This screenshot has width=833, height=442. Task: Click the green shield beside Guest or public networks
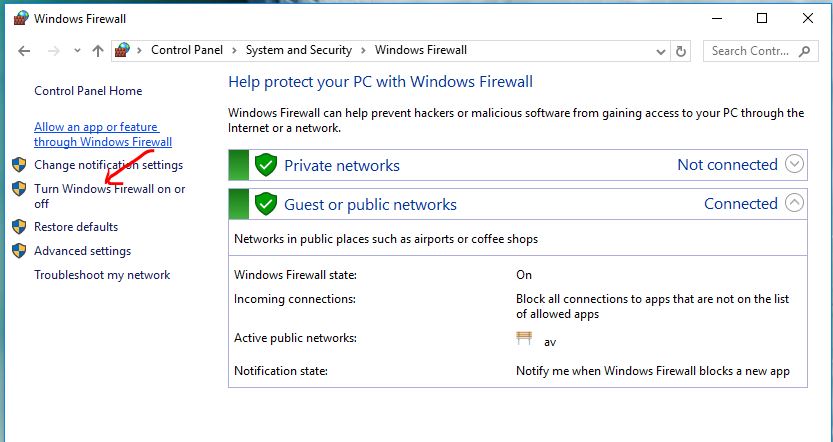point(265,204)
